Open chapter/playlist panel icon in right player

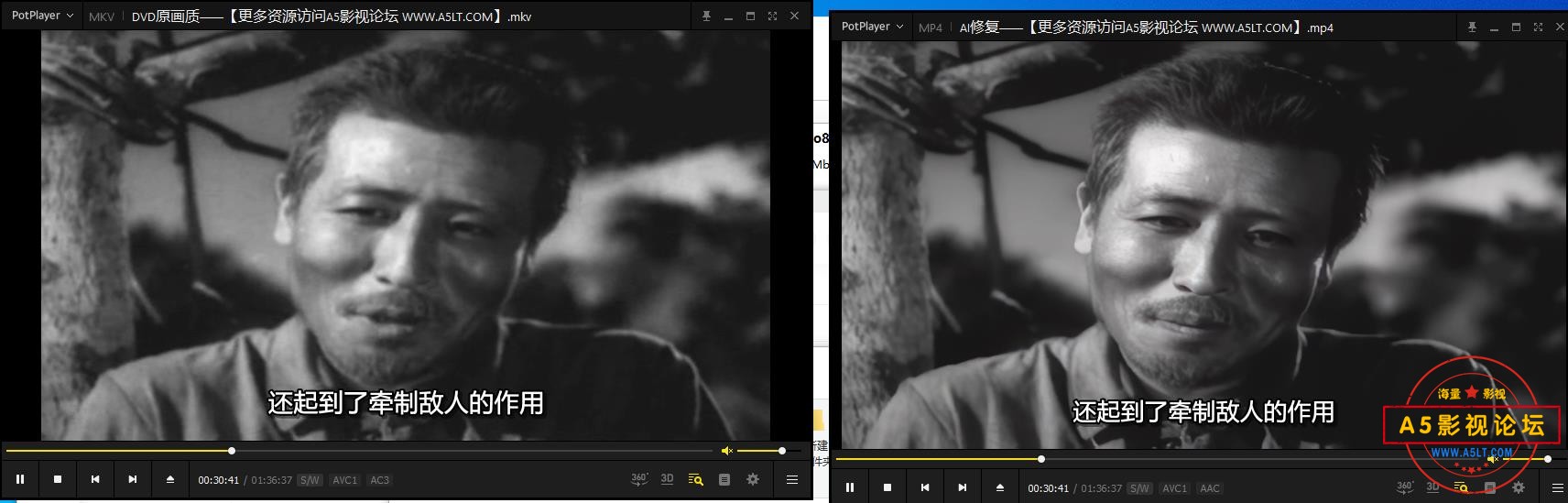1490,487
